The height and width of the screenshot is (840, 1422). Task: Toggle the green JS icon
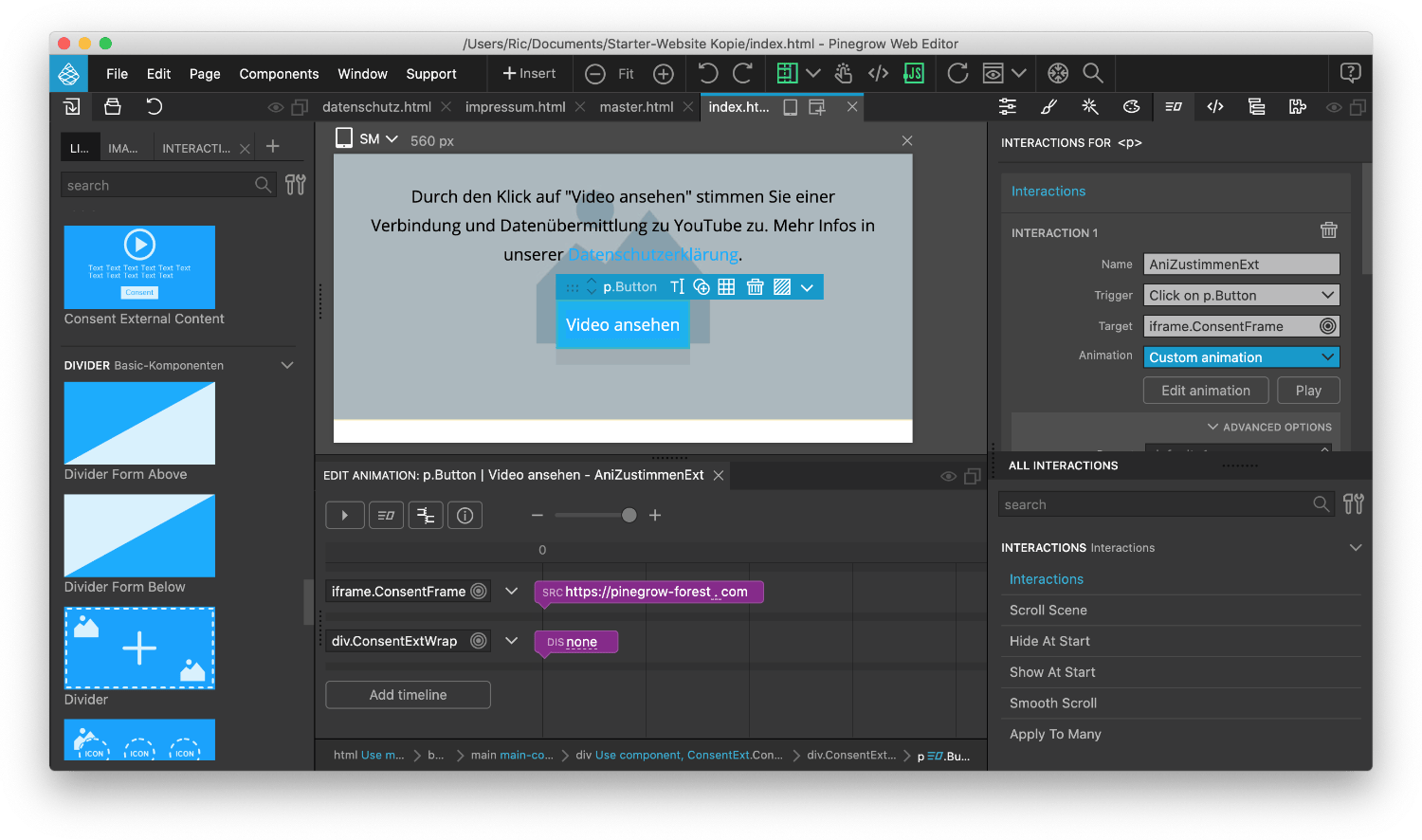[914, 73]
